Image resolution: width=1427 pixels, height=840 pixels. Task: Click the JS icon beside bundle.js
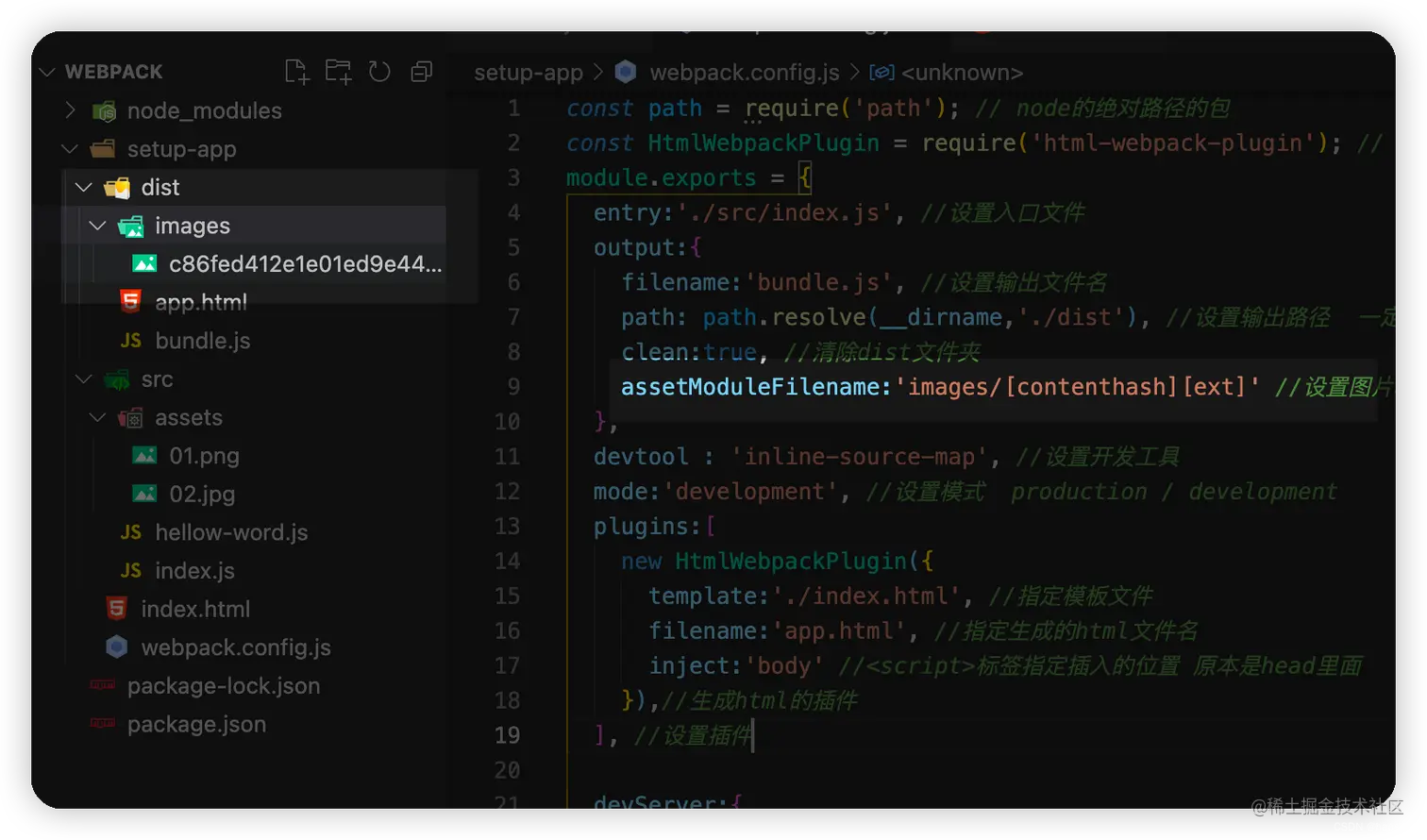click(x=131, y=341)
